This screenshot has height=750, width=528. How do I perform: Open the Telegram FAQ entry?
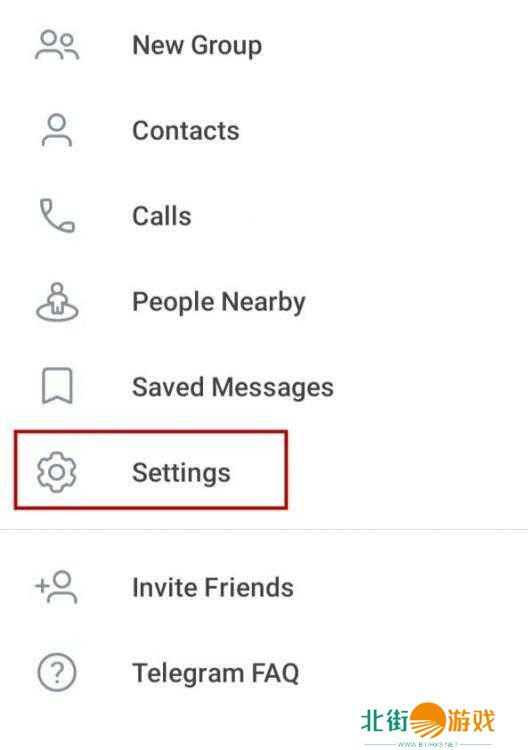tap(264, 673)
